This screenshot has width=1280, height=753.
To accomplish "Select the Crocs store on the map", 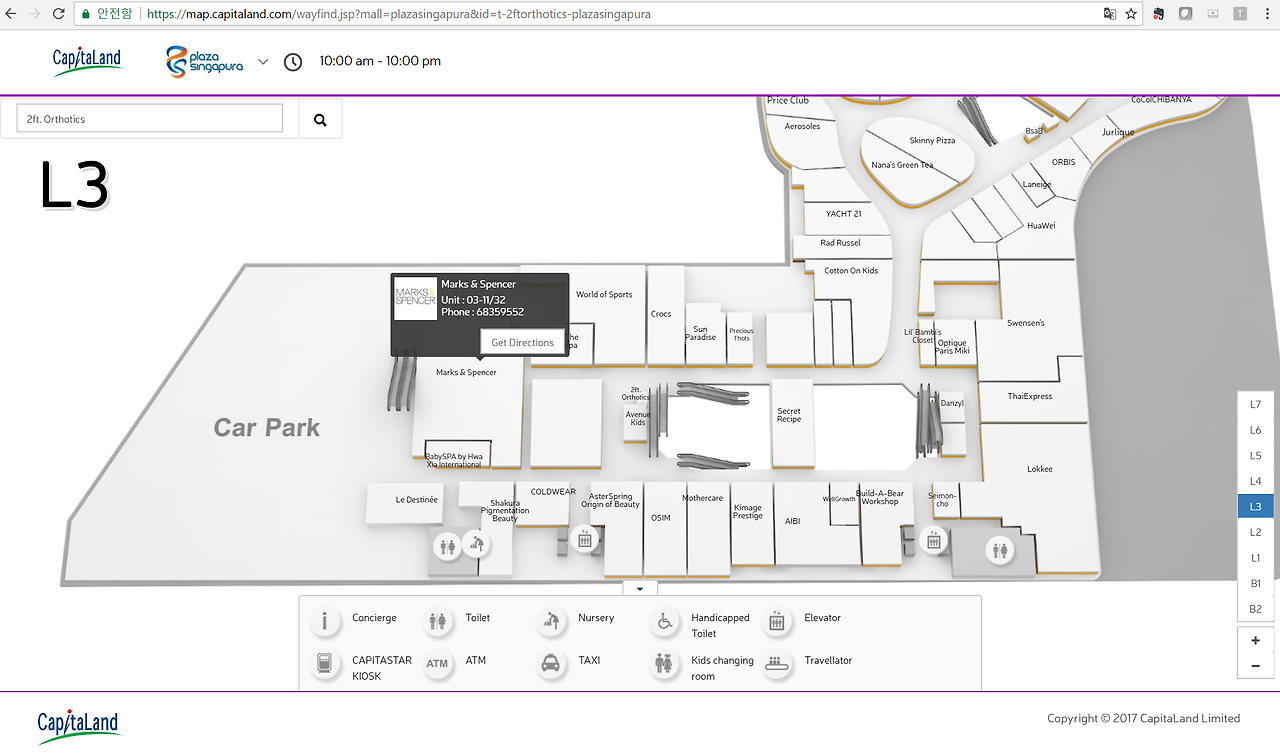I will [661, 314].
